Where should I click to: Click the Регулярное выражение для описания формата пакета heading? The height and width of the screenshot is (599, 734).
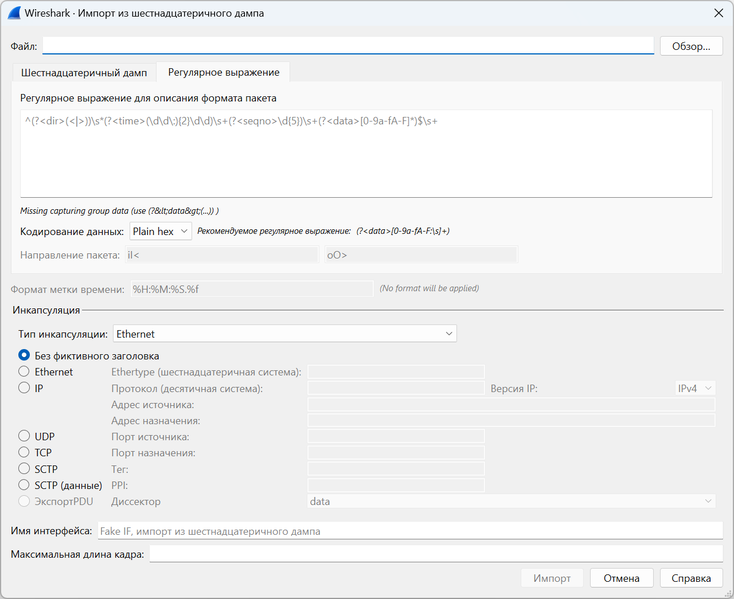148,98
